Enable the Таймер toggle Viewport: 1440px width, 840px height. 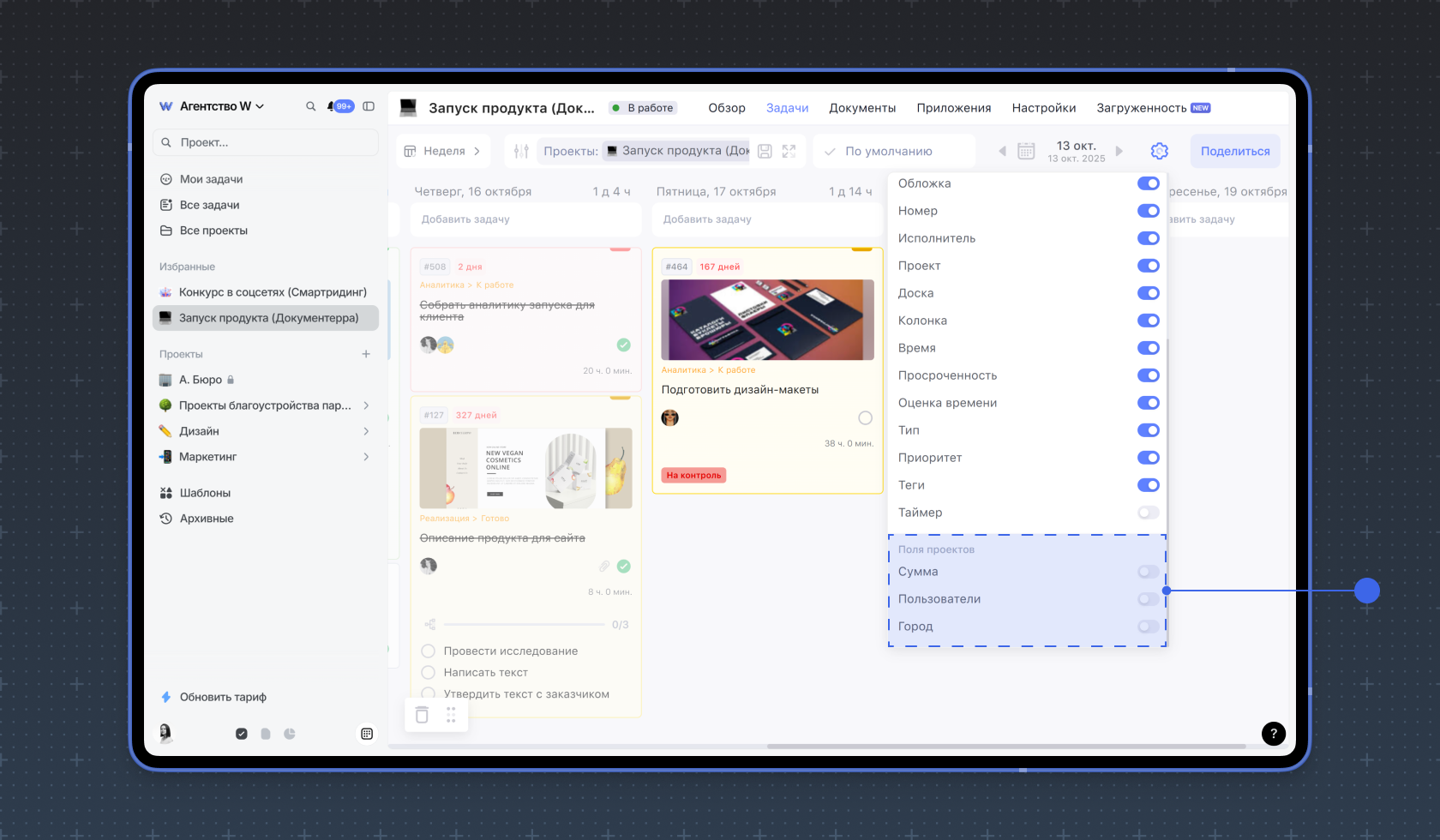click(1148, 513)
